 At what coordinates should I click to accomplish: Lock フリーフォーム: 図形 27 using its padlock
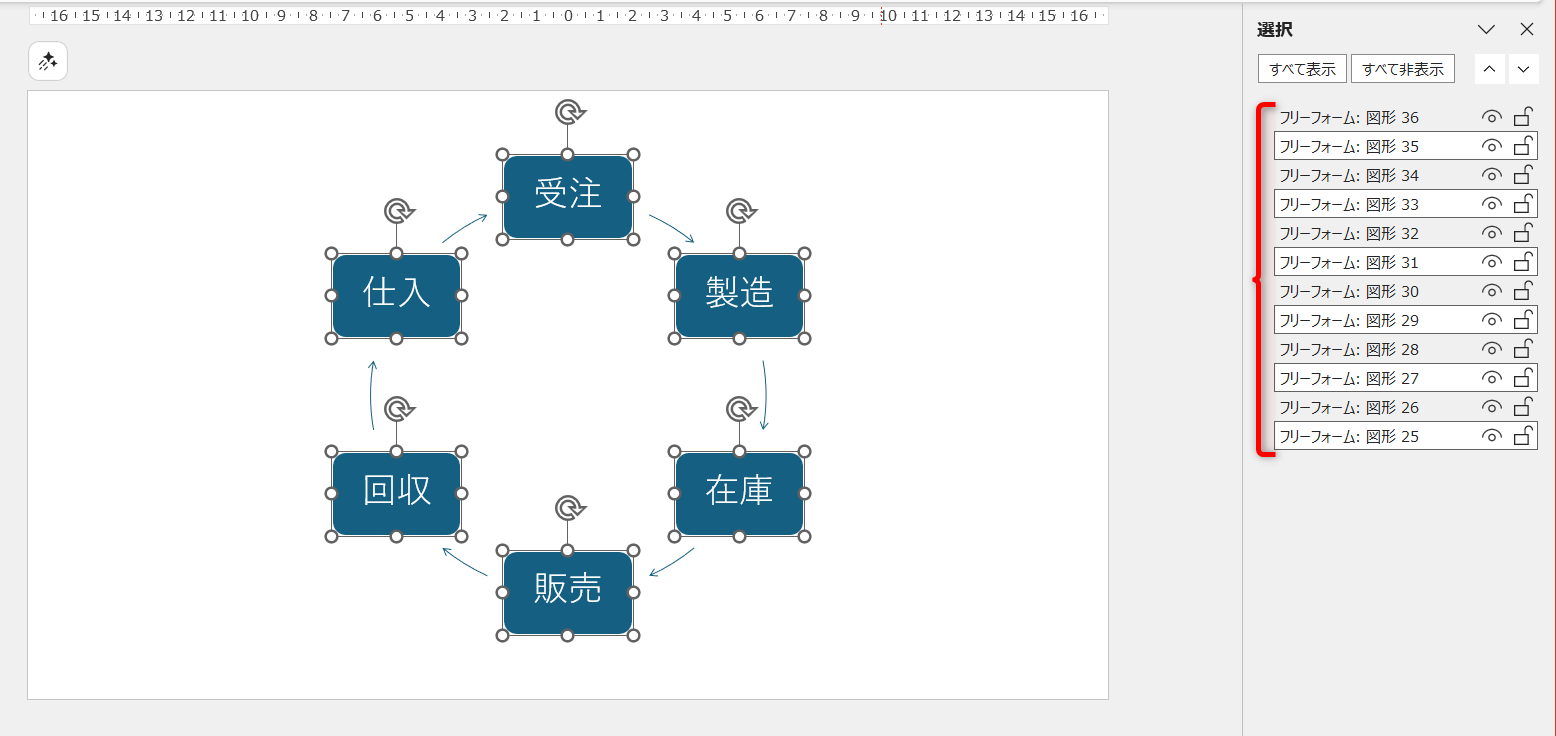1523,378
